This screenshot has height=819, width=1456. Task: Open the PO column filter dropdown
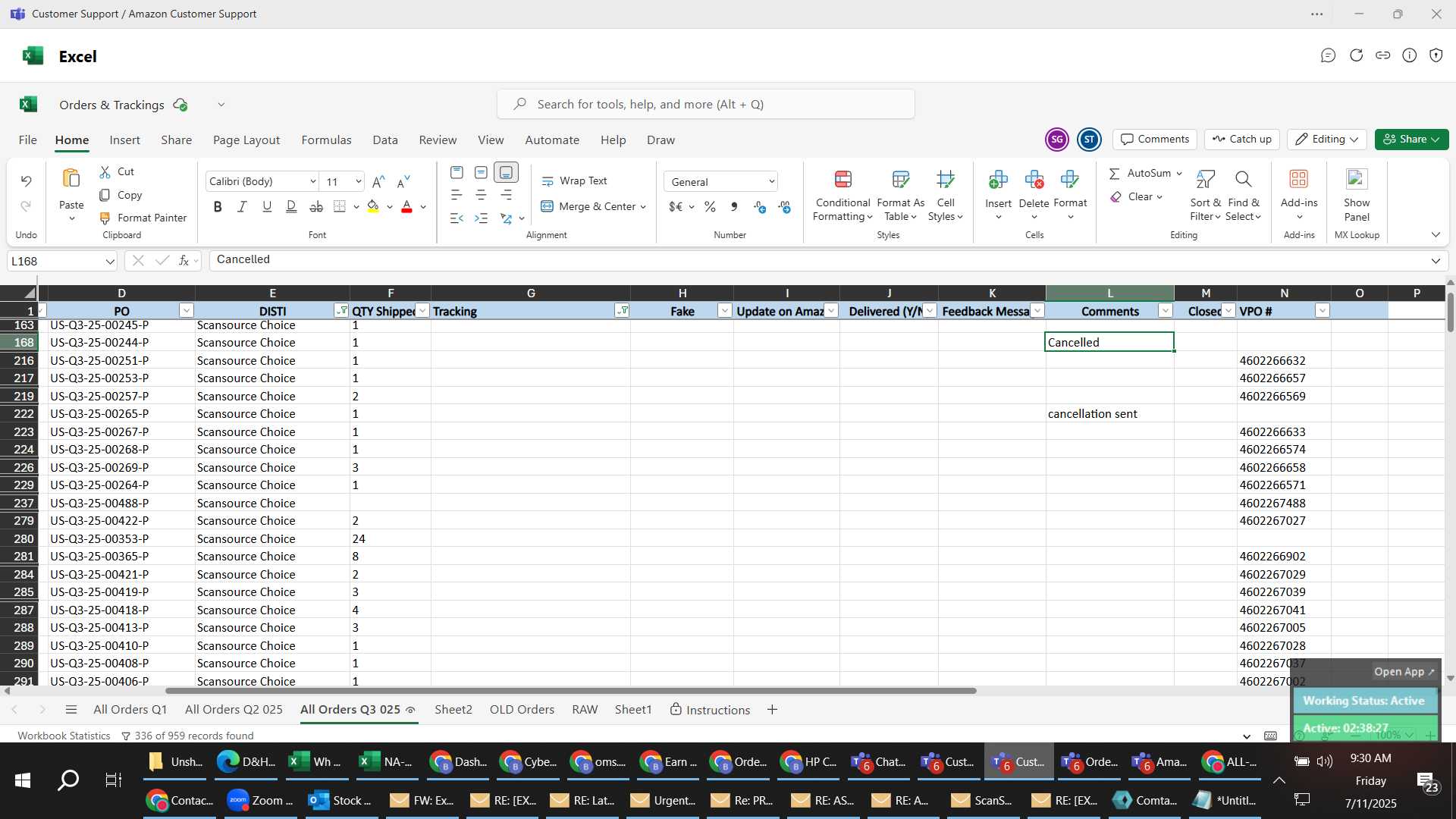[187, 311]
